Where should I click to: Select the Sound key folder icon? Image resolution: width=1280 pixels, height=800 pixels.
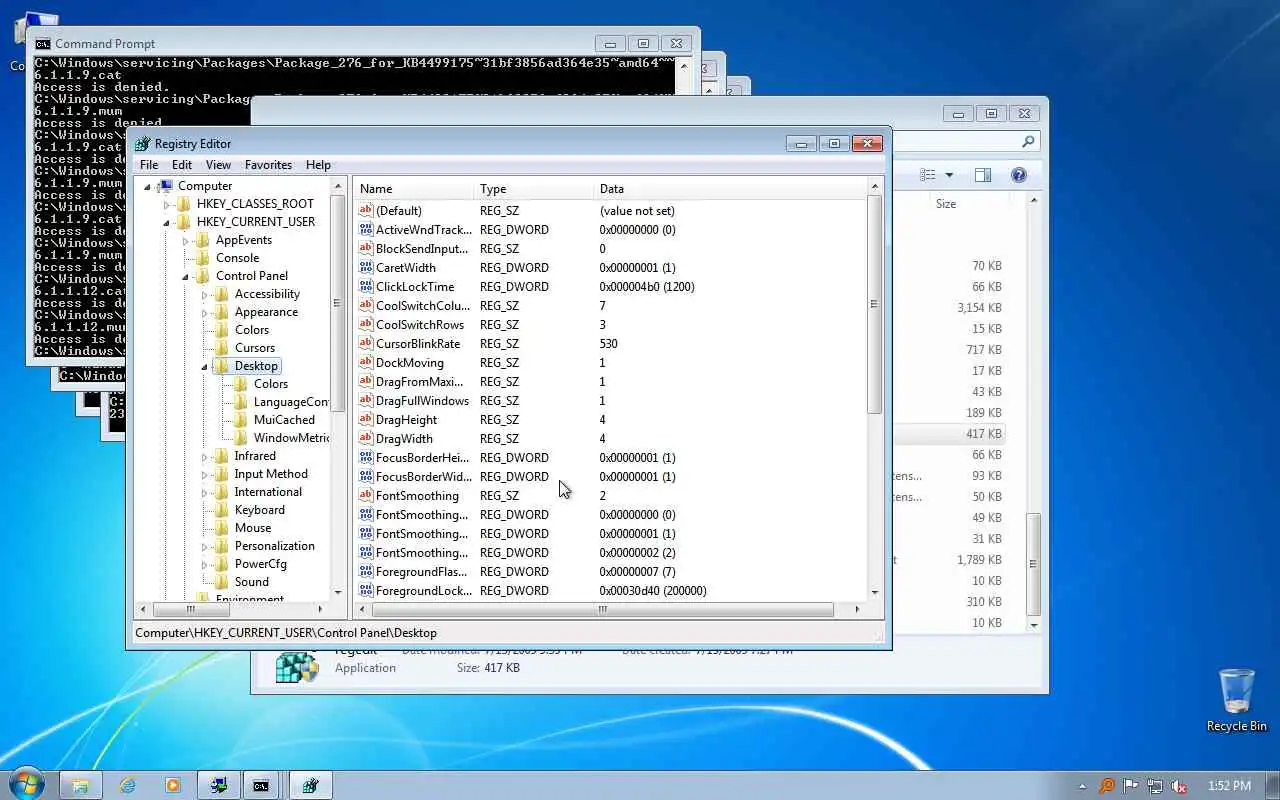222,582
